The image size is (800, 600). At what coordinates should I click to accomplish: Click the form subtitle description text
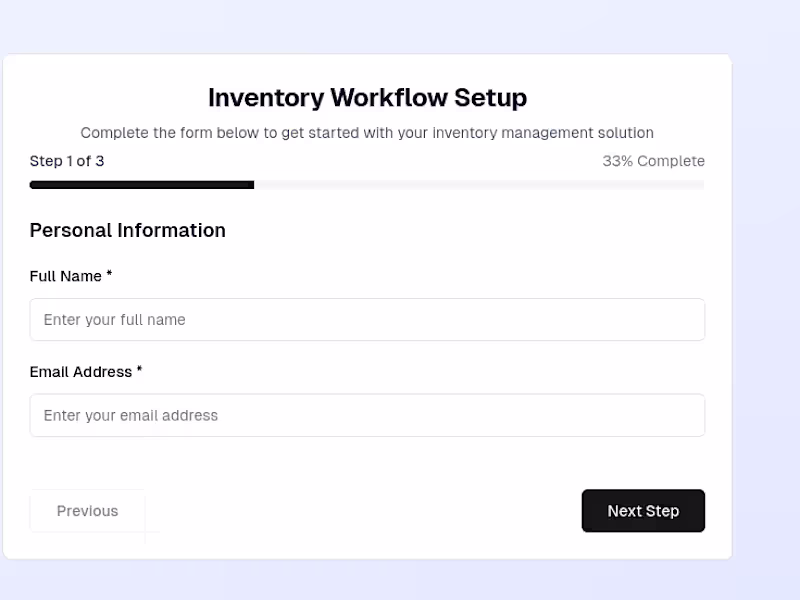[367, 132]
